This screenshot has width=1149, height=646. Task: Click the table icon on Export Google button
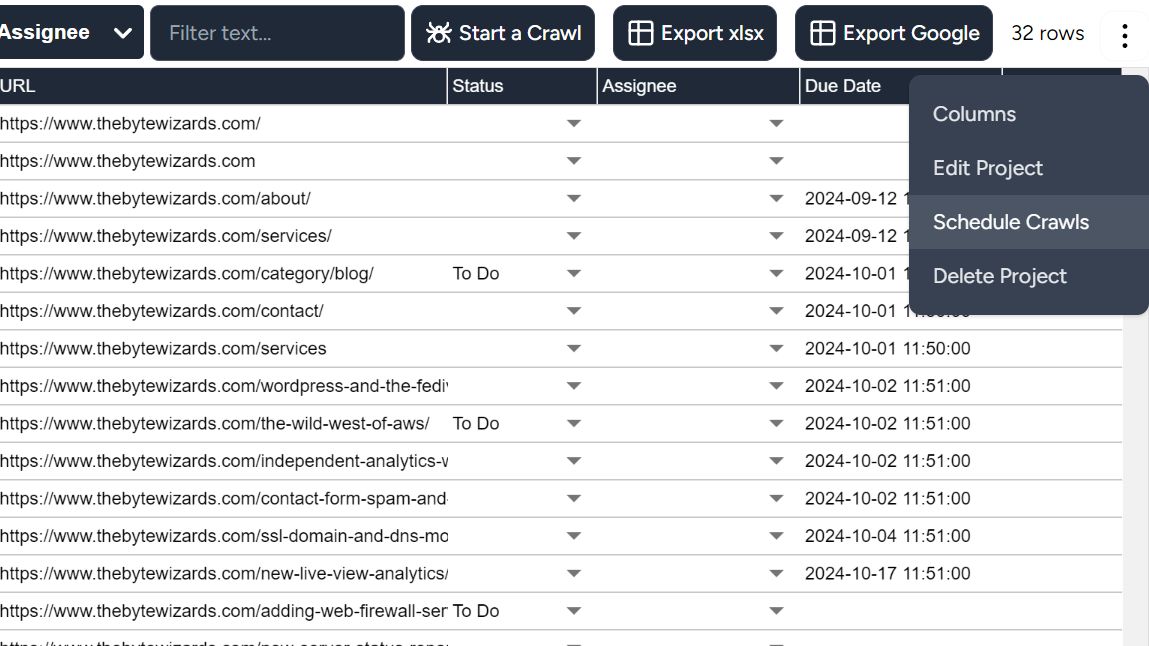coord(822,33)
